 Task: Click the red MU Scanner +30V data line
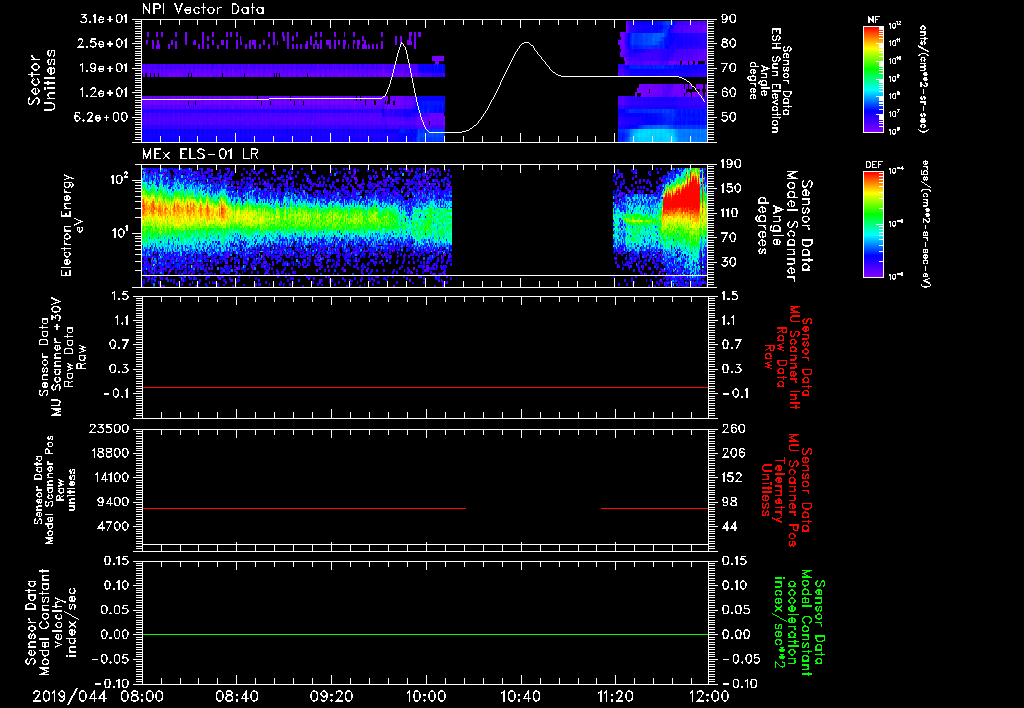coord(424,387)
